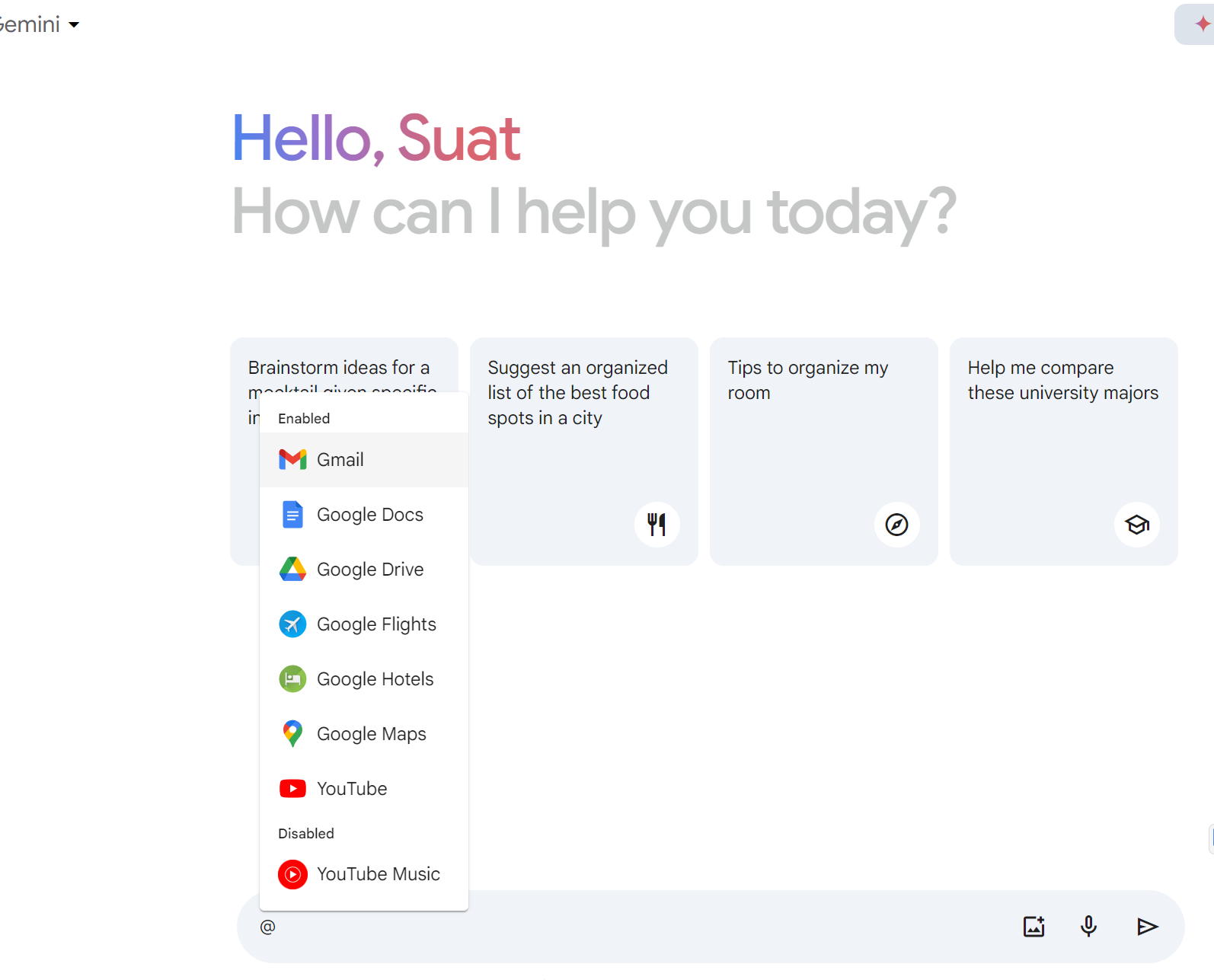This screenshot has height=980, width=1214.
Task: Click the YouTube play icon
Action: tap(292, 789)
